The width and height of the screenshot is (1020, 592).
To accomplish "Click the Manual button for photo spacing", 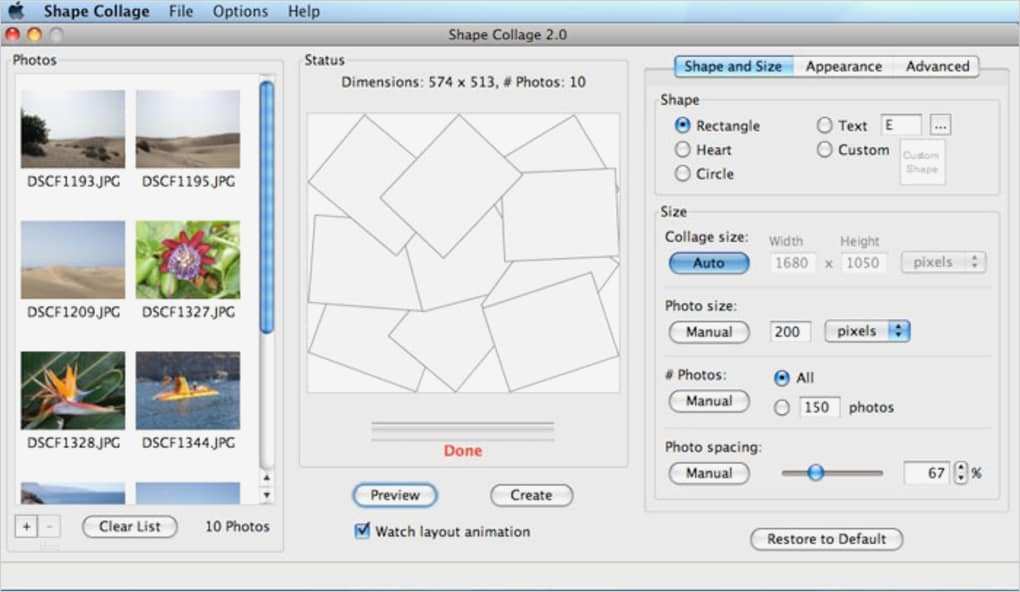I will click(x=708, y=473).
